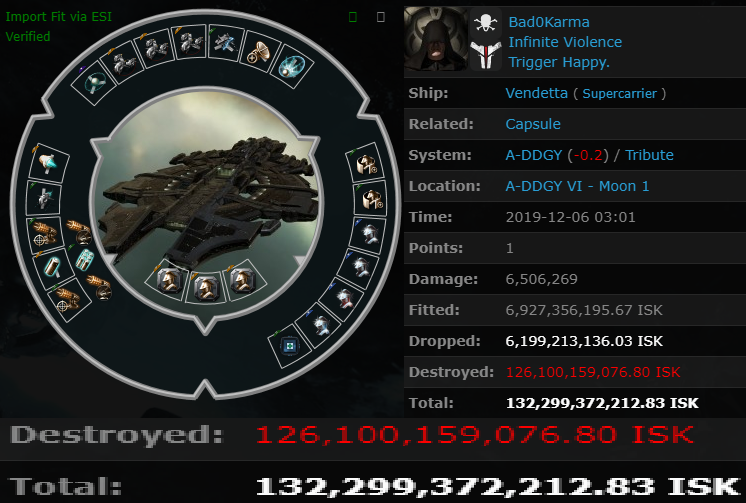Click the A-DDGY VI - Moon 1 location
Viewport: 746px width, 503px height.
577,186
